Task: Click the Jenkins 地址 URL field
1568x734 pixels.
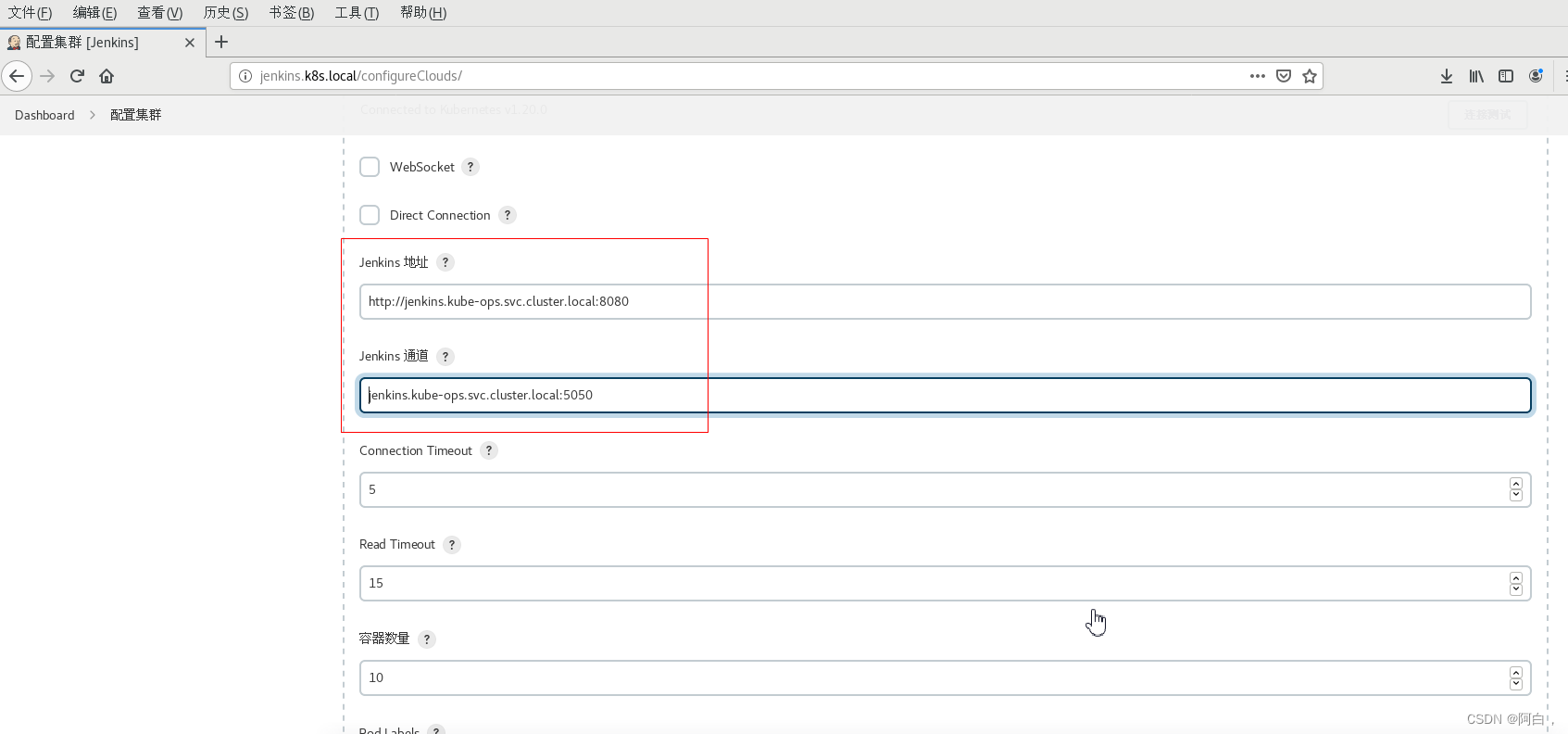Action: 945,301
